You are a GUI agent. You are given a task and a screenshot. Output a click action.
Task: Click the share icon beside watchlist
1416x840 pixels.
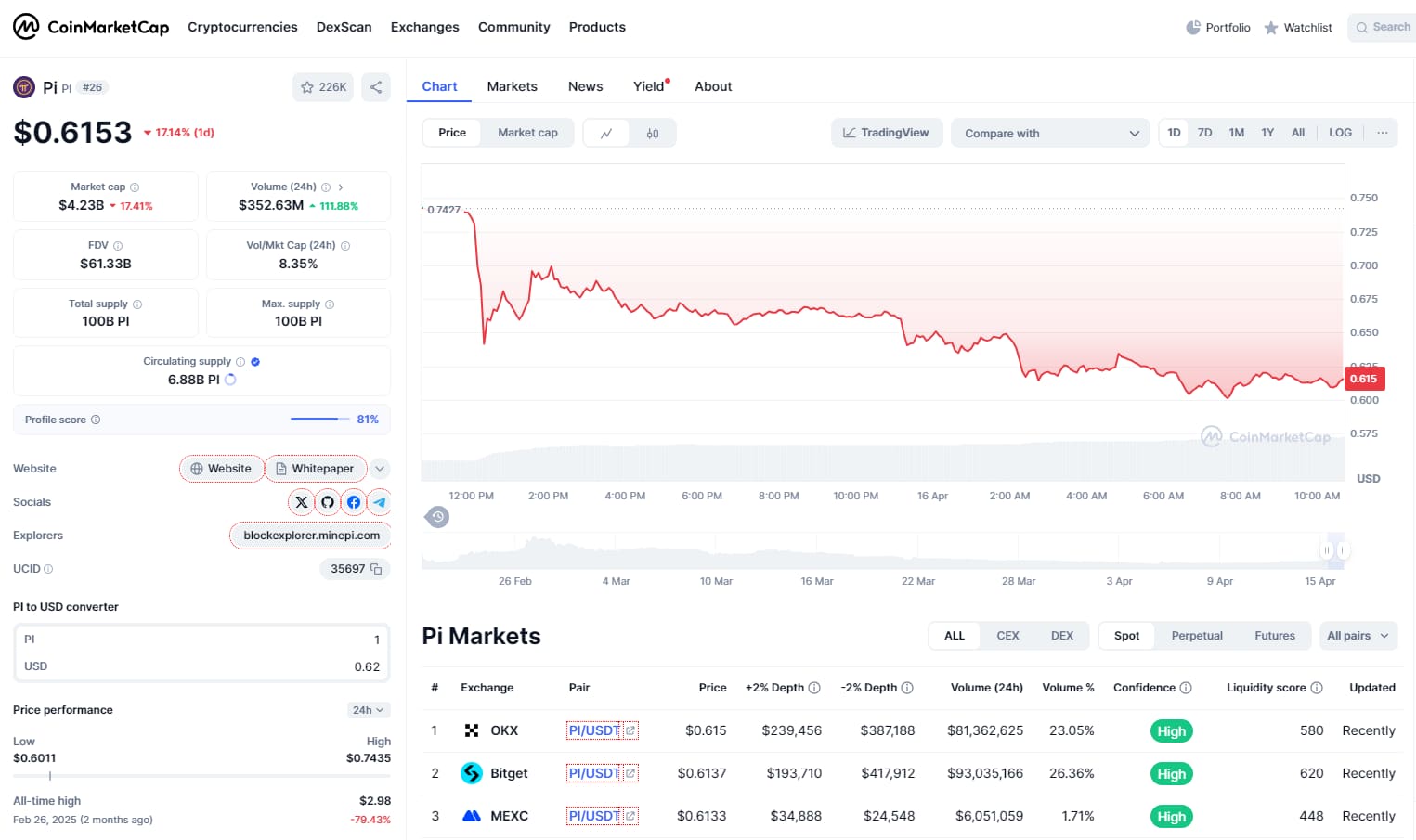click(376, 87)
